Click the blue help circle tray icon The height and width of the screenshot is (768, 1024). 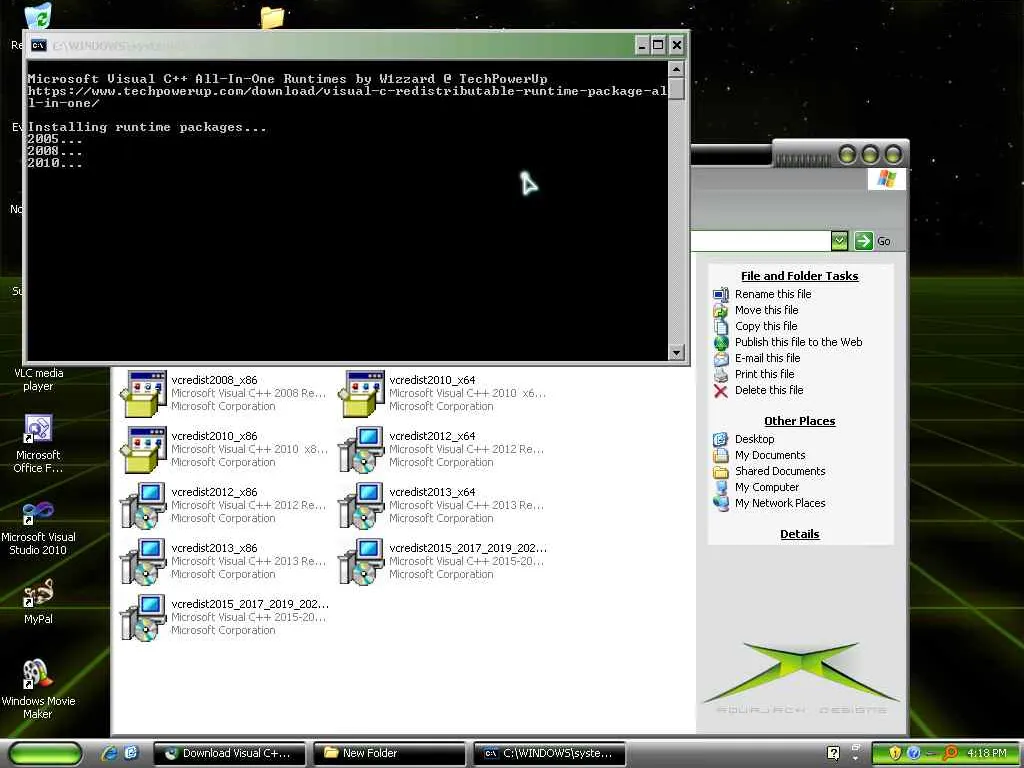click(914, 753)
